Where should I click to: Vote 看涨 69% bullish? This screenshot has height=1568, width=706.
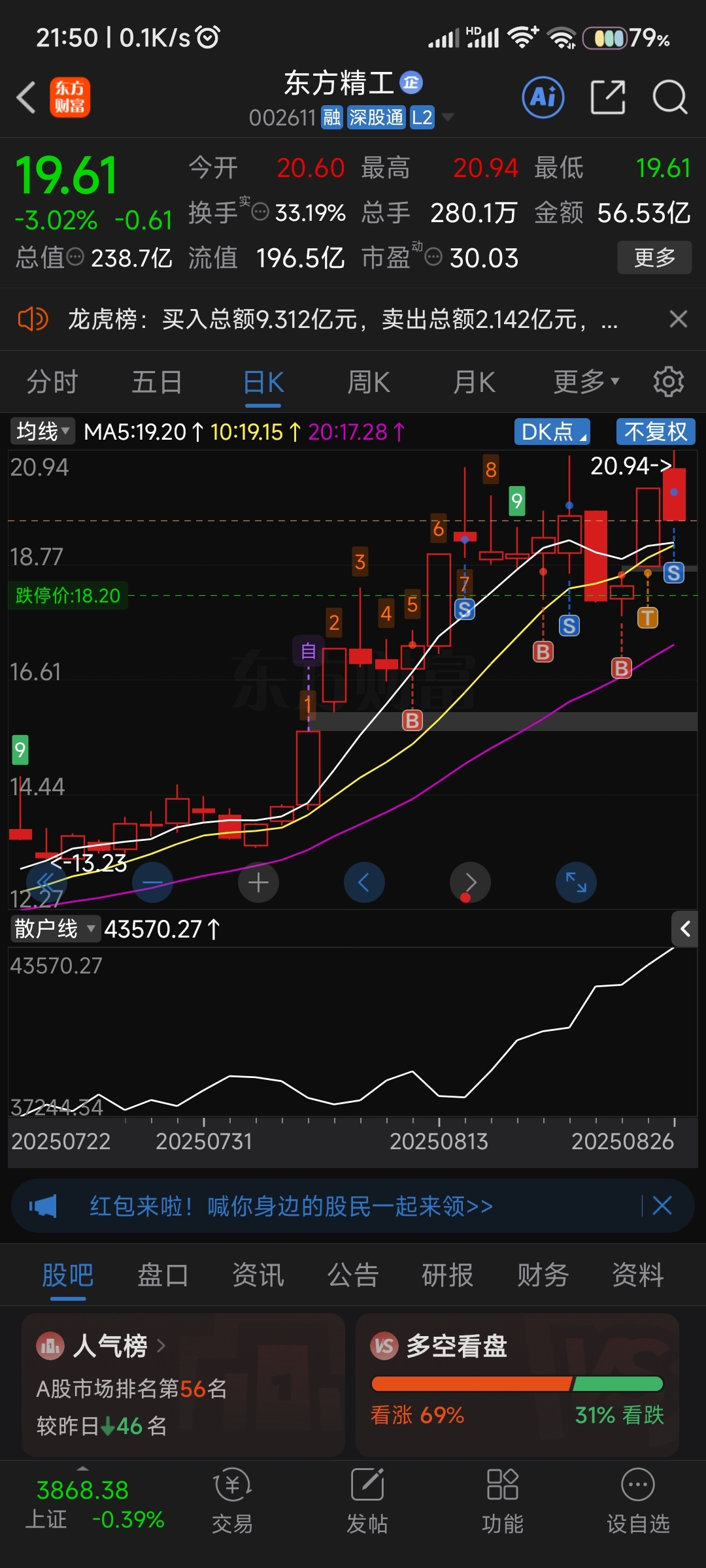click(417, 1415)
